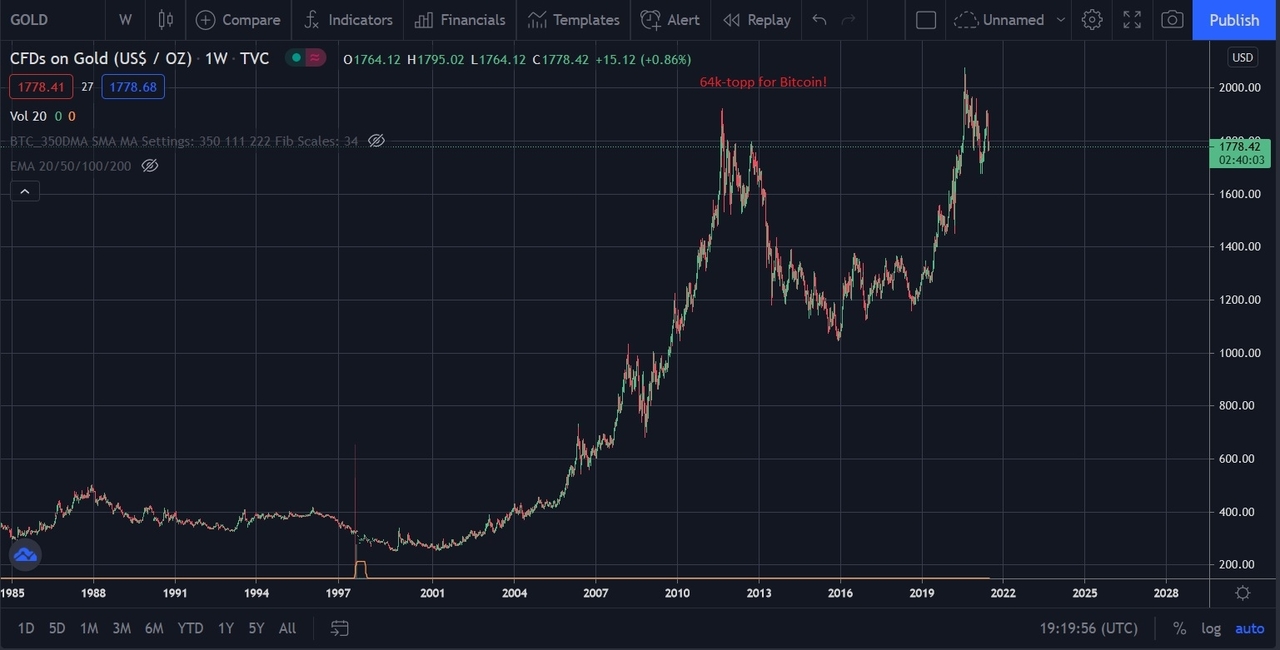Click the Compare symbols button
1280x650 pixels.
pyautogui.click(x=238, y=20)
